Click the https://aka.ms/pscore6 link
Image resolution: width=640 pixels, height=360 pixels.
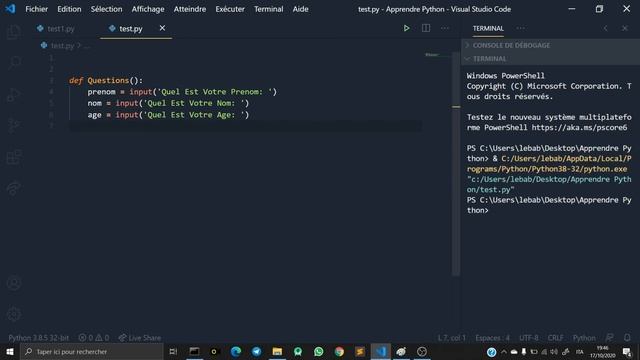[x=579, y=127]
